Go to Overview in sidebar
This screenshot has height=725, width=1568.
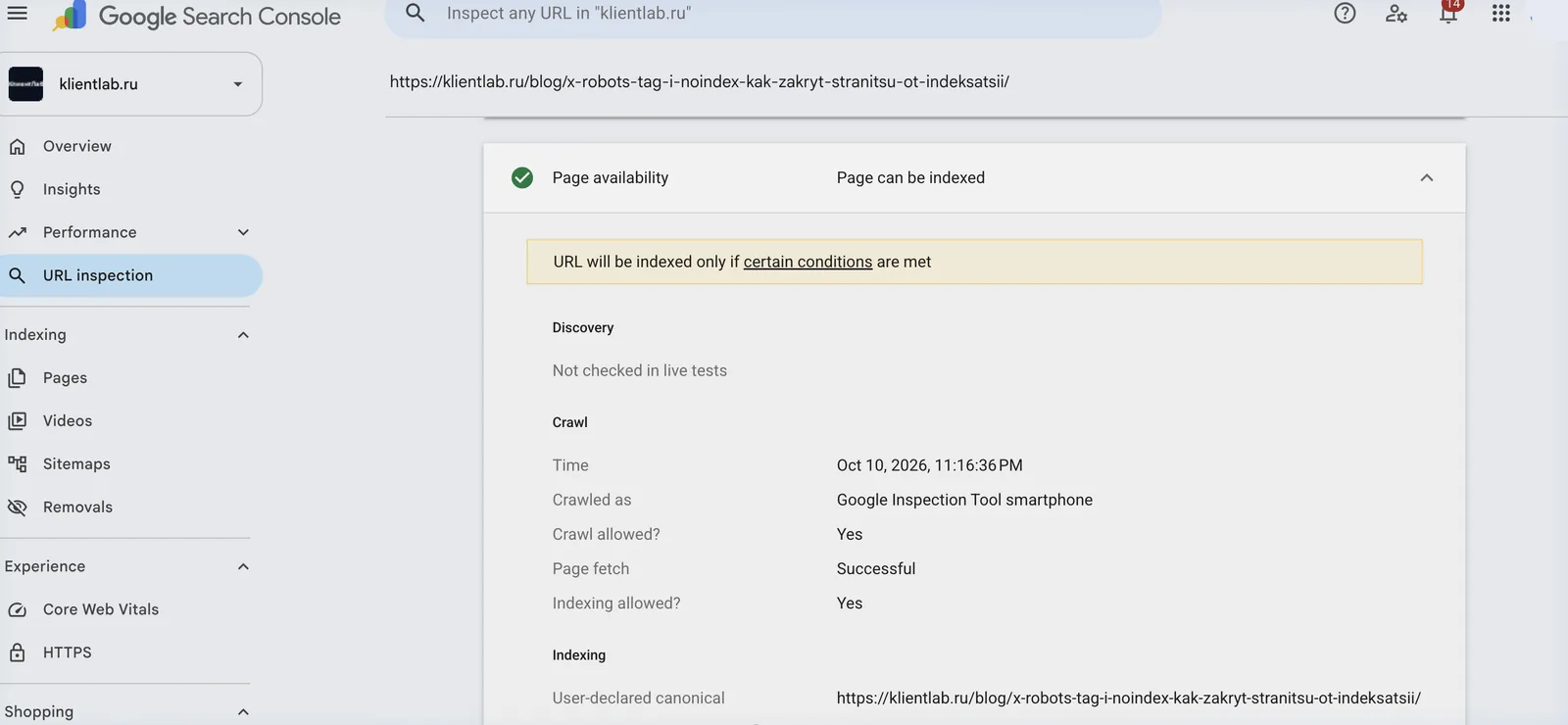tap(77, 146)
